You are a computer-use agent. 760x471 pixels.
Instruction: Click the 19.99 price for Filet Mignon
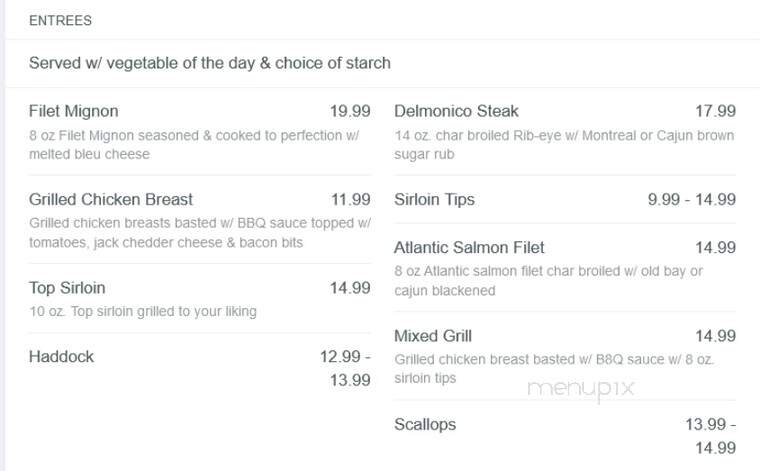(350, 111)
